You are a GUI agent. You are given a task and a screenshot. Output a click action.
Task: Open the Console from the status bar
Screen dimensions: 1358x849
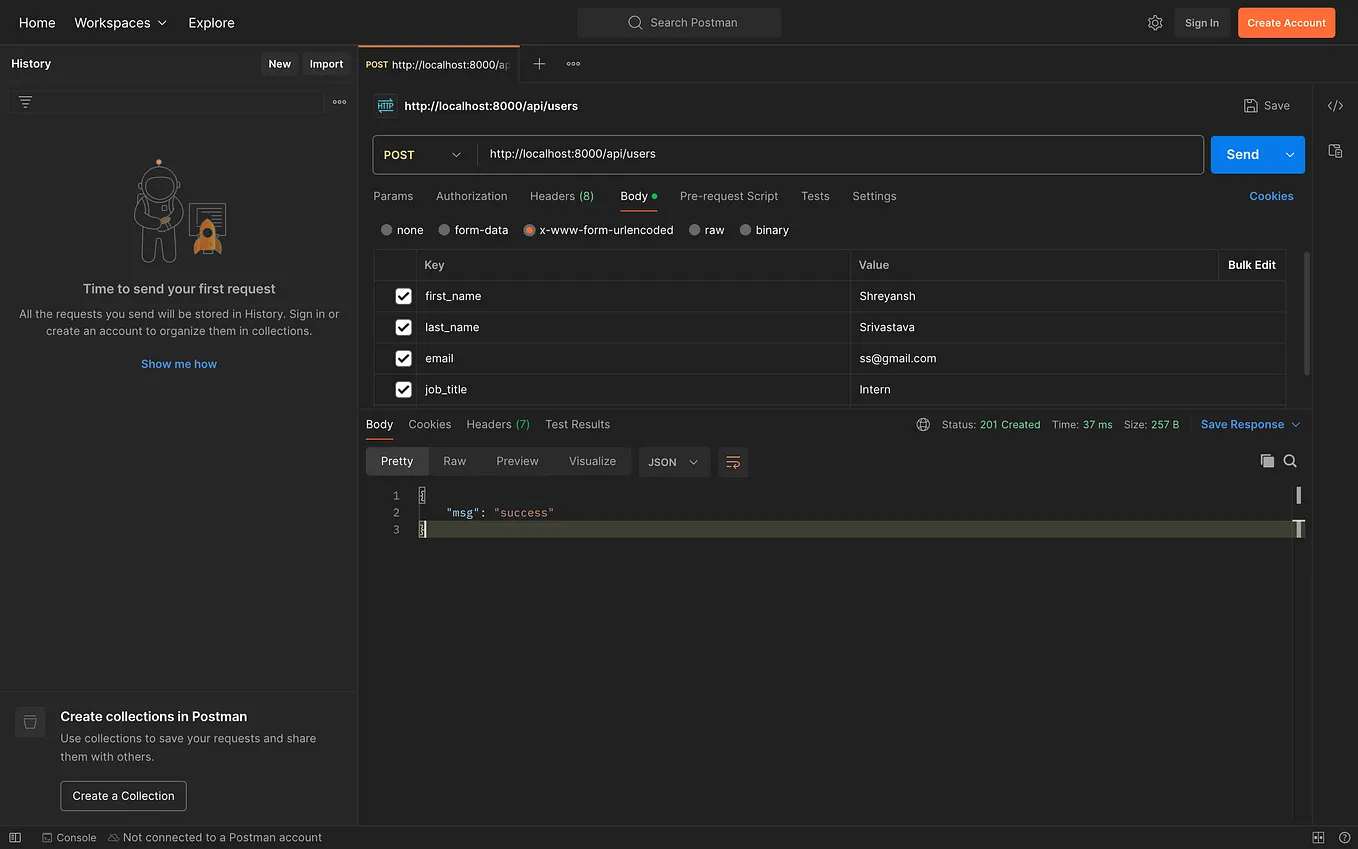click(69, 837)
